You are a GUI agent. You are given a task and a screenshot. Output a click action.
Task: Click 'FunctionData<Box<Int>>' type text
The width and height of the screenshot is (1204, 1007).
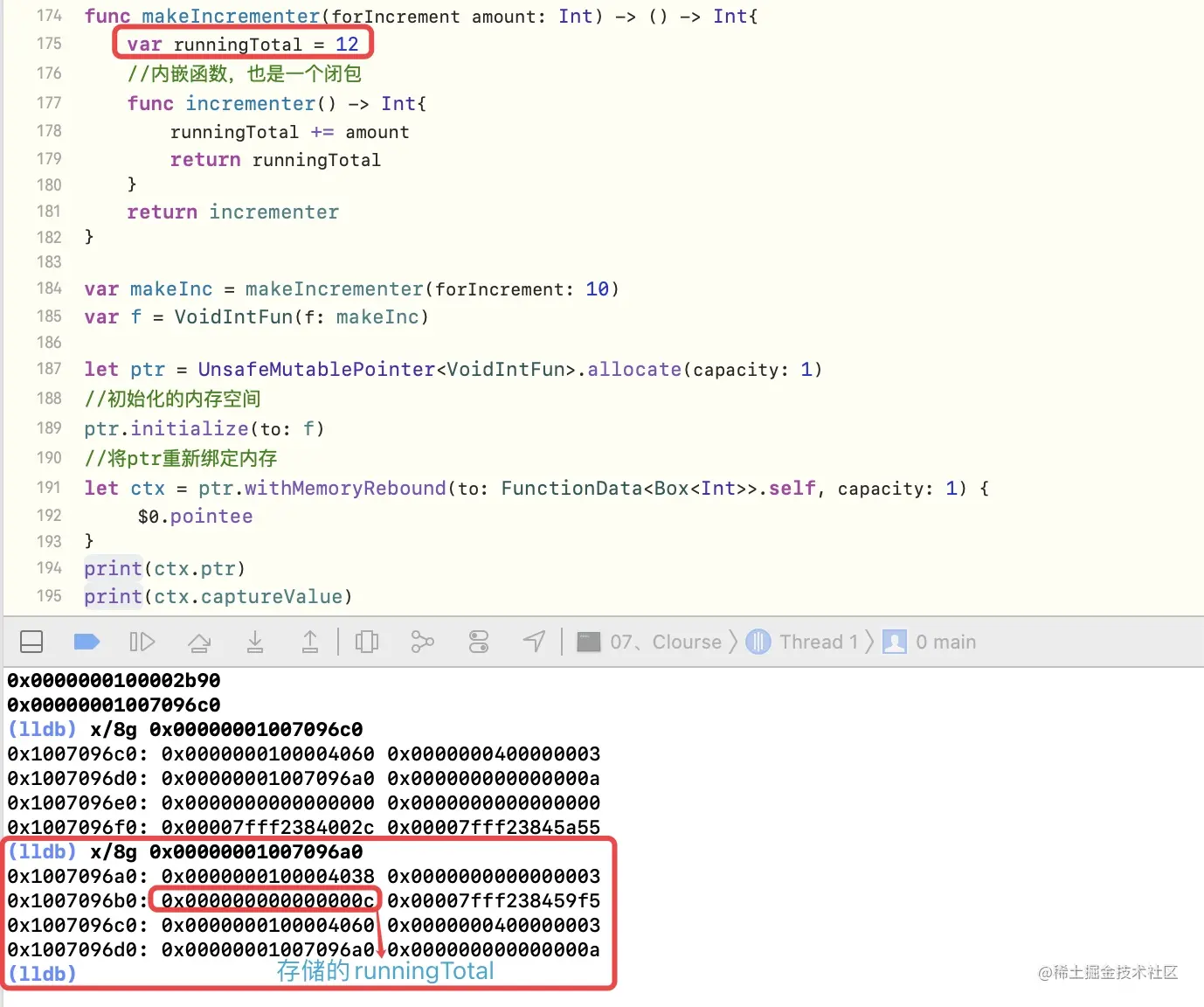(628, 488)
